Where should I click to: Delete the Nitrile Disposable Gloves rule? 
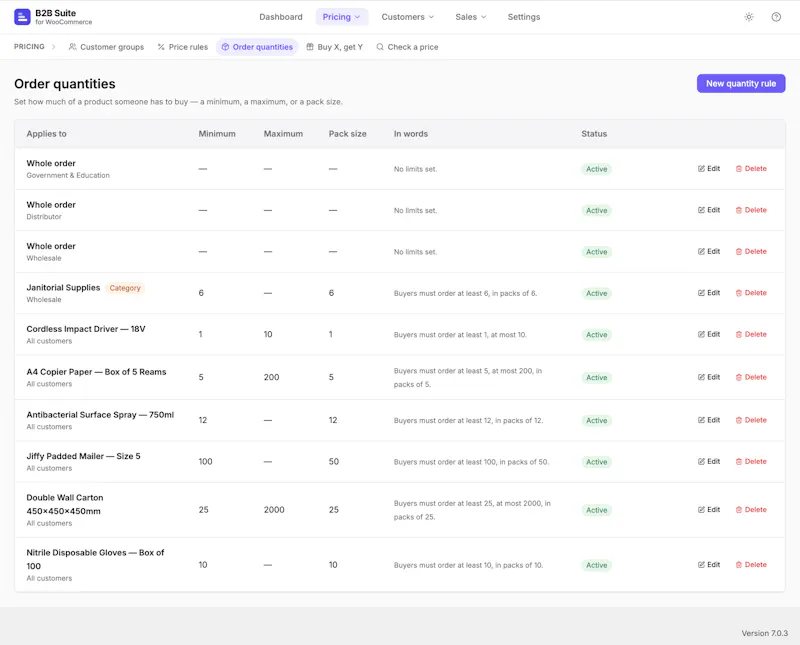pyautogui.click(x=751, y=564)
